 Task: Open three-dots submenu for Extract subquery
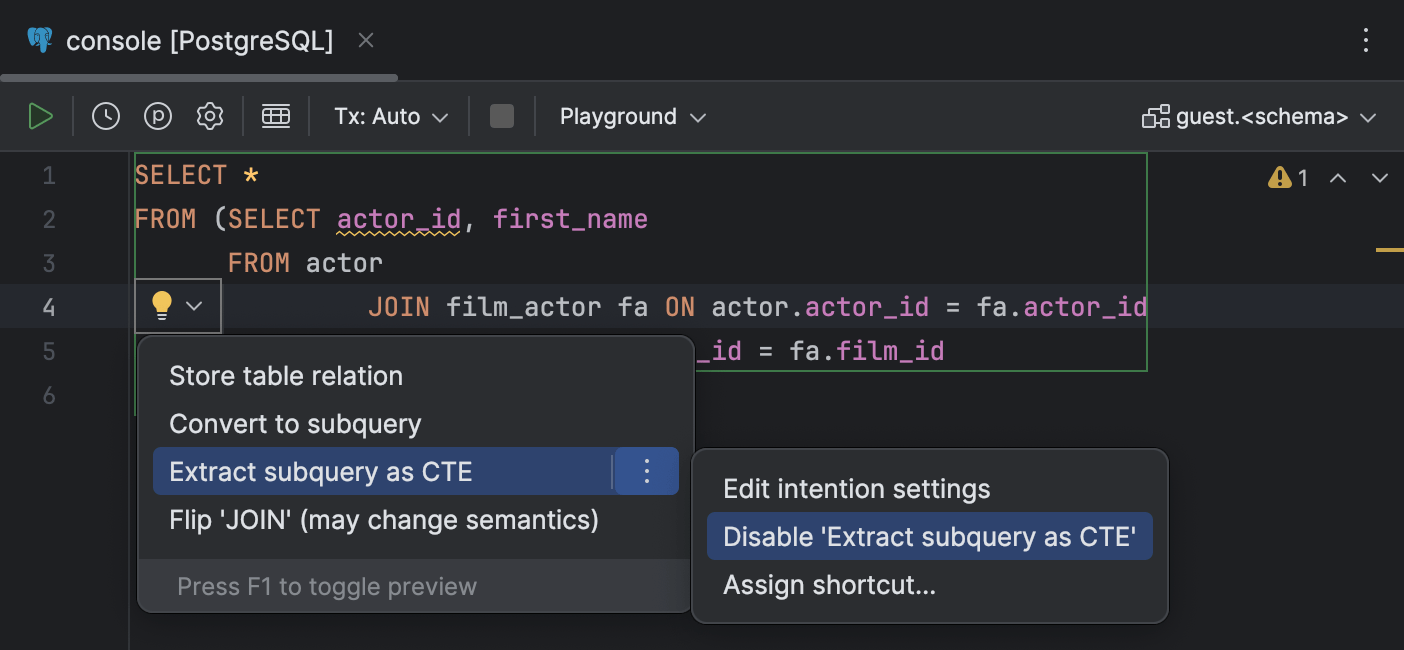(647, 472)
